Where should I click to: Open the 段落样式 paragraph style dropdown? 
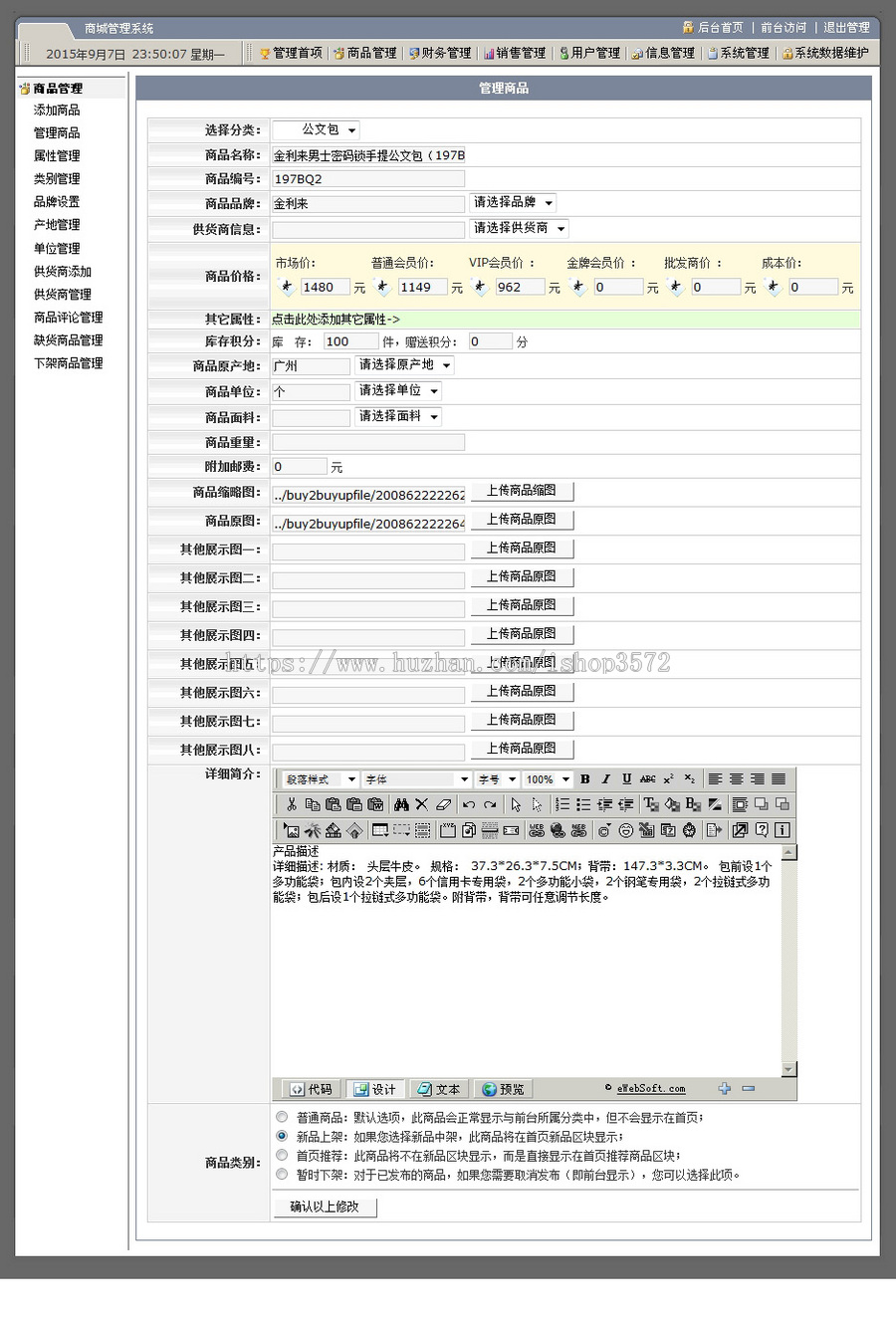point(320,779)
